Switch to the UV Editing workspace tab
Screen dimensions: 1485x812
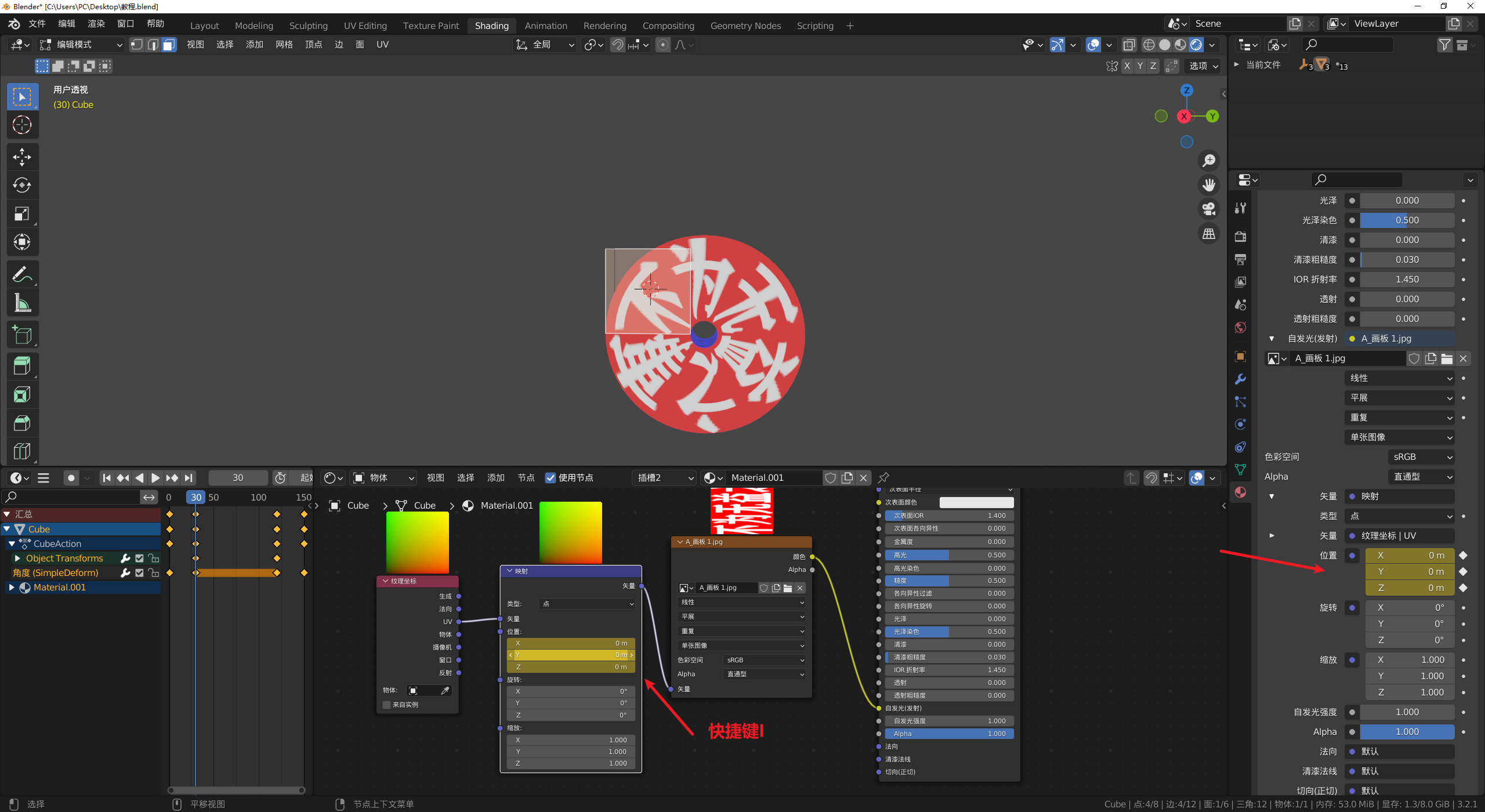tap(365, 26)
